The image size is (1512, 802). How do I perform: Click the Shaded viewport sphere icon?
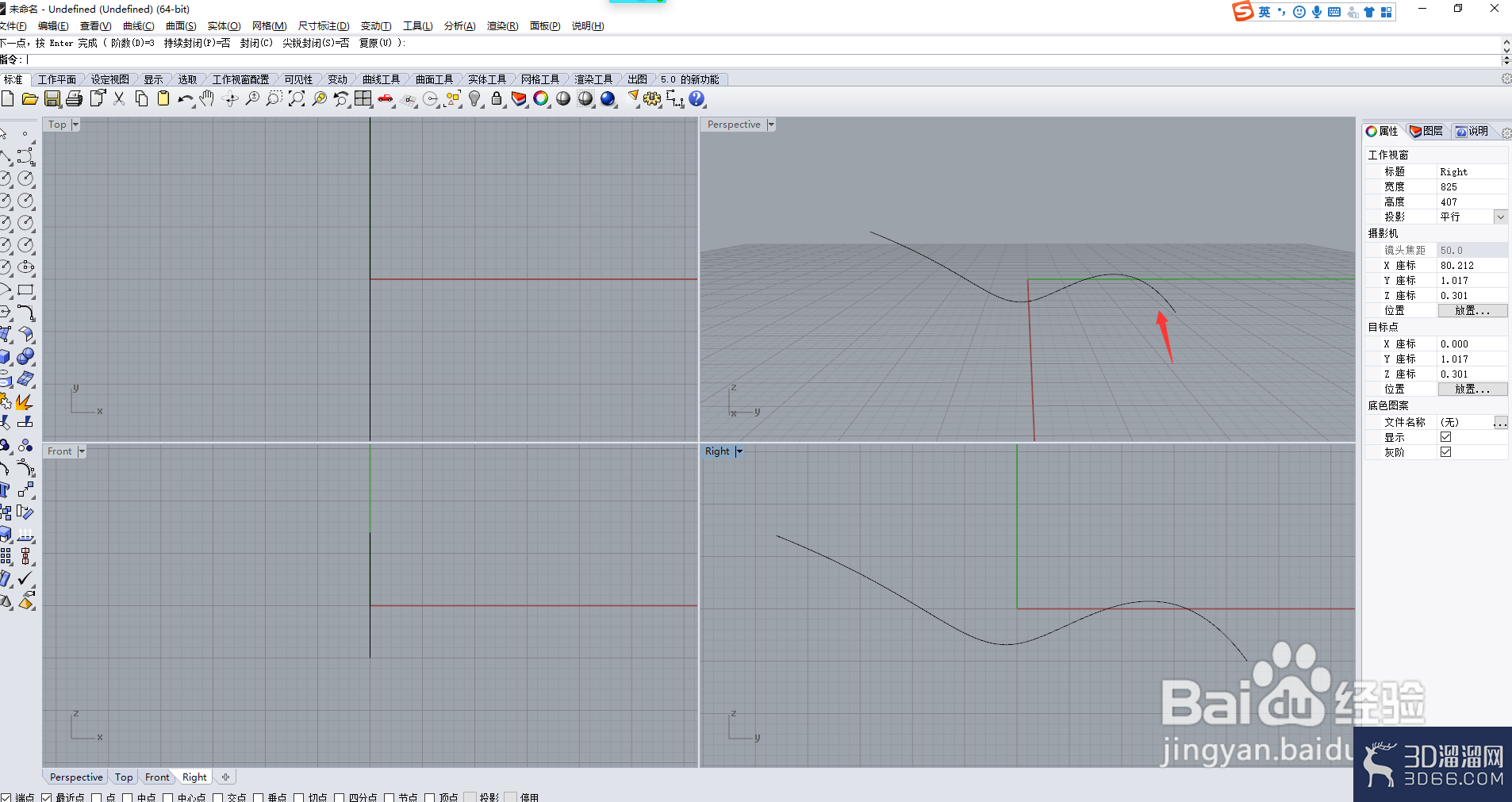563,98
